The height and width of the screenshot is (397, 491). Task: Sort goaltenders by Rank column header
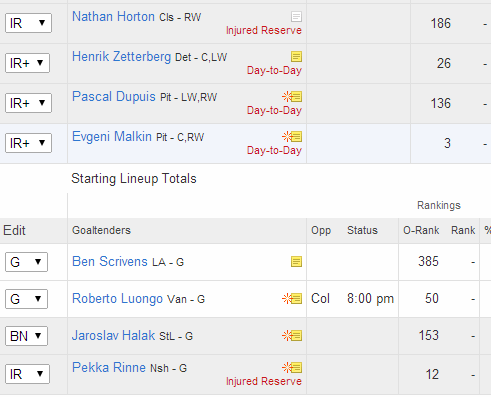click(463, 230)
